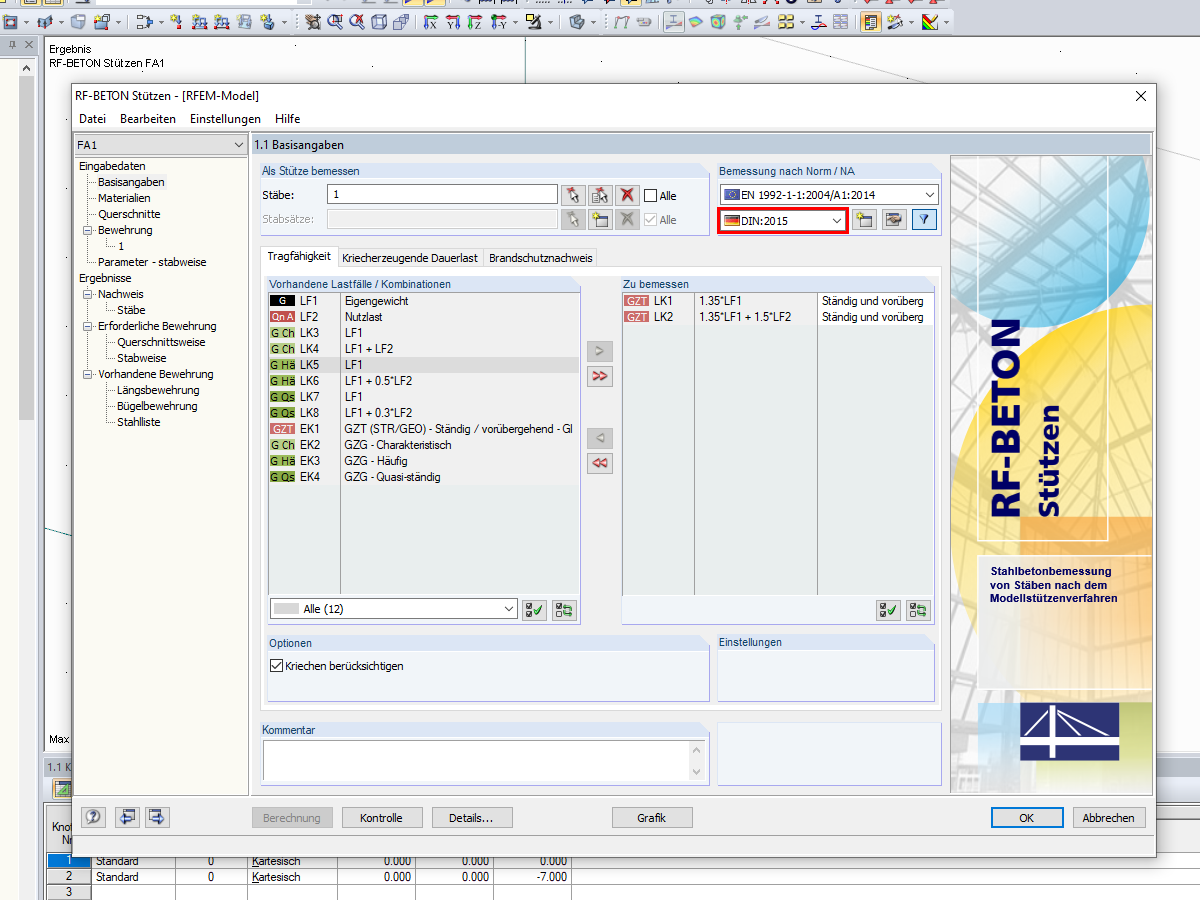Viewport: 1200px width, 900px height.
Task: View in Y direction in RFEM toolbar
Action: click(x=452, y=22)
